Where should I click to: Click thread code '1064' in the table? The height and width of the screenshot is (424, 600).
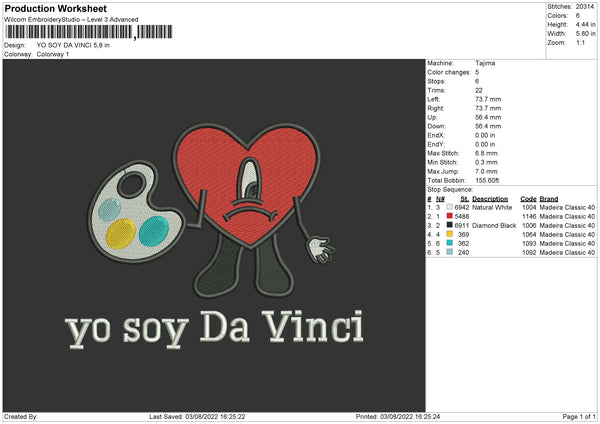[x=529, y=235]
